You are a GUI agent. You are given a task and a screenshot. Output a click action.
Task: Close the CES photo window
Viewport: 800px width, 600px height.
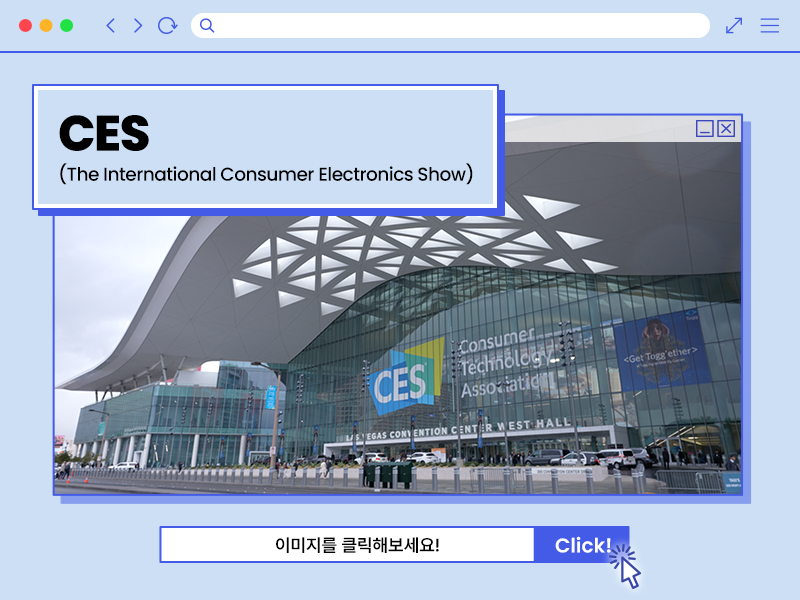726,129
